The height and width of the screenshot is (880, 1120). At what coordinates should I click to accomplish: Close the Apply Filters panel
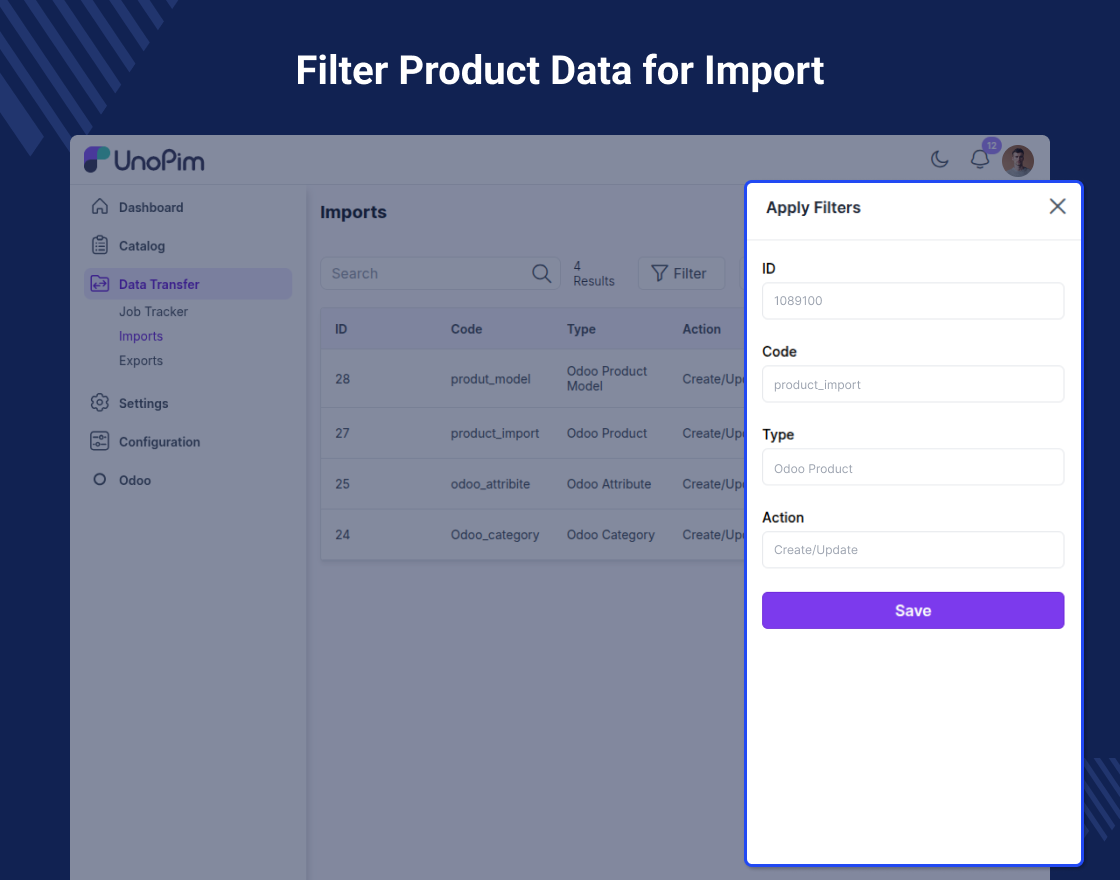point(1057,206)
